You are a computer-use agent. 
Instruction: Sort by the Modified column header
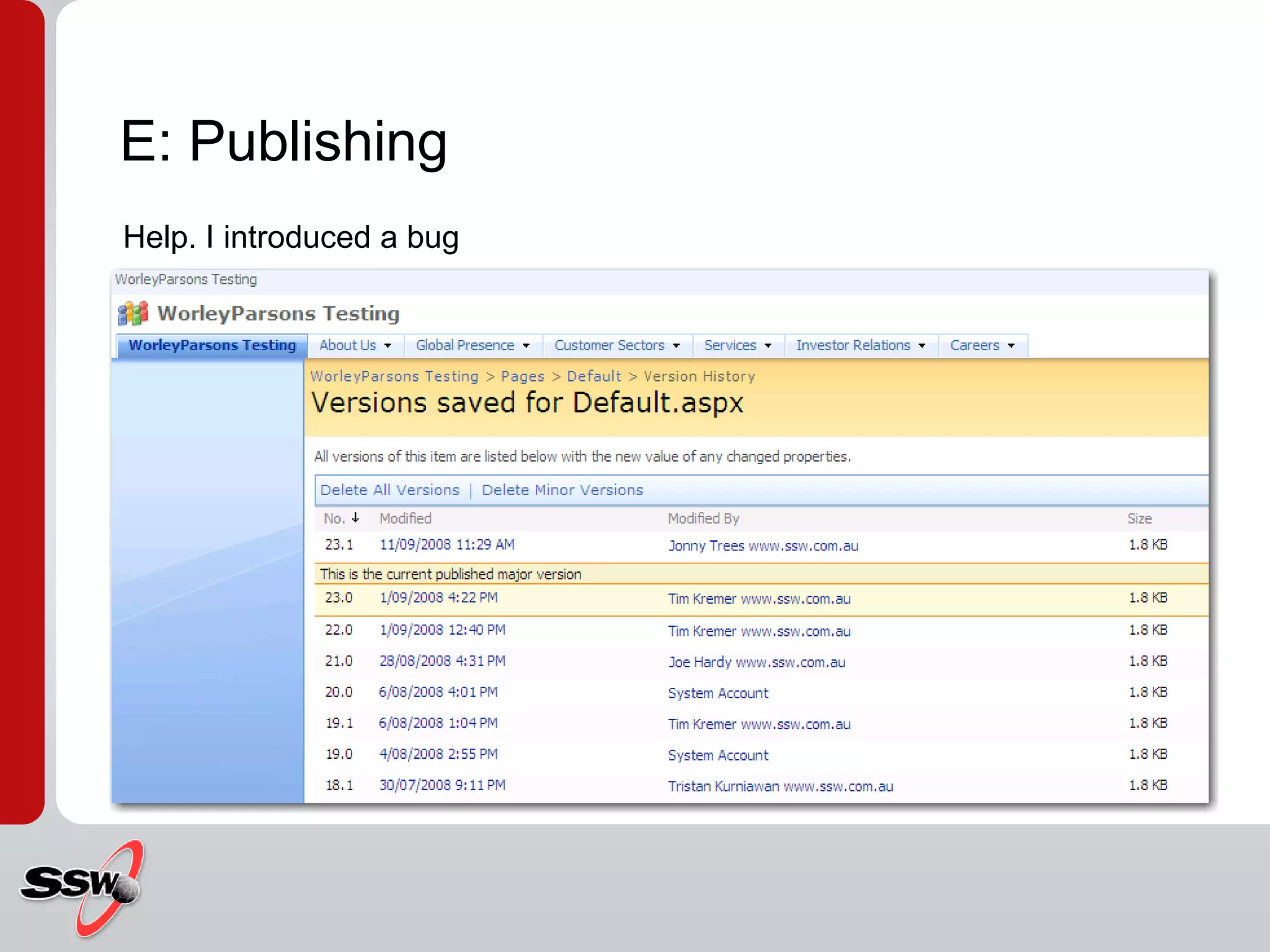tap(405, 518)
